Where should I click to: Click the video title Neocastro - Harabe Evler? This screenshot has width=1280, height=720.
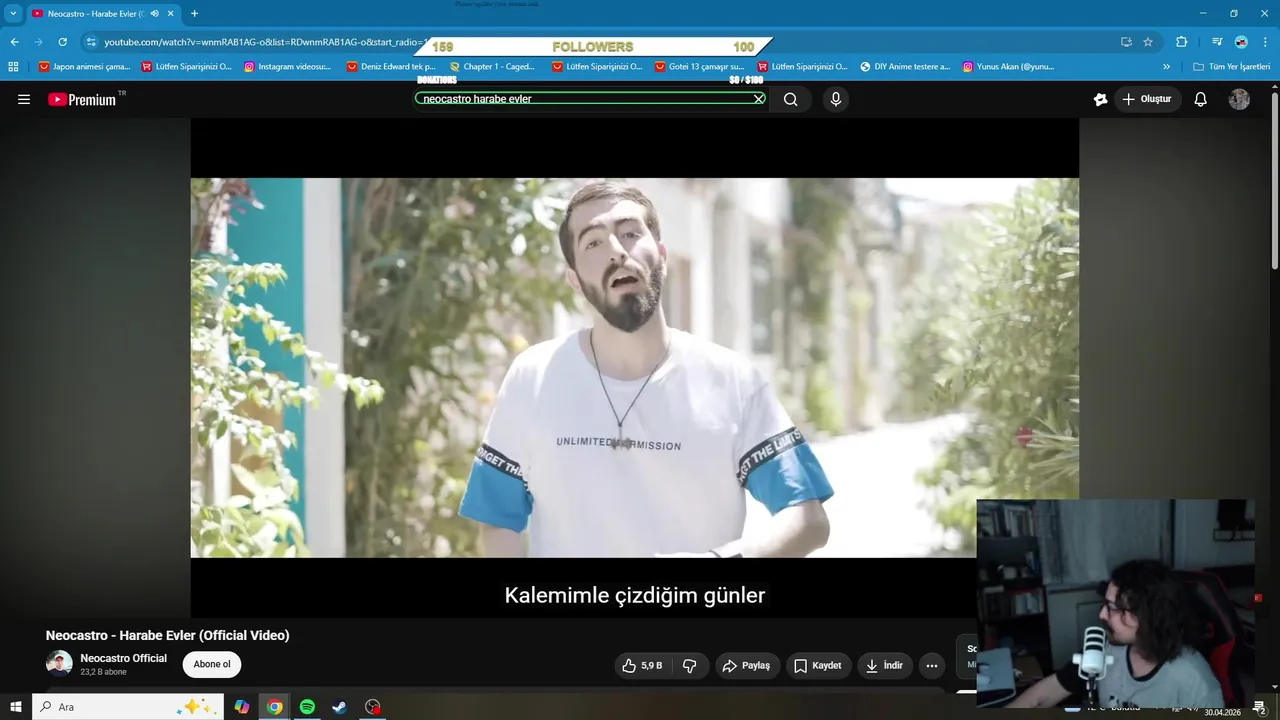pos(167,635)
